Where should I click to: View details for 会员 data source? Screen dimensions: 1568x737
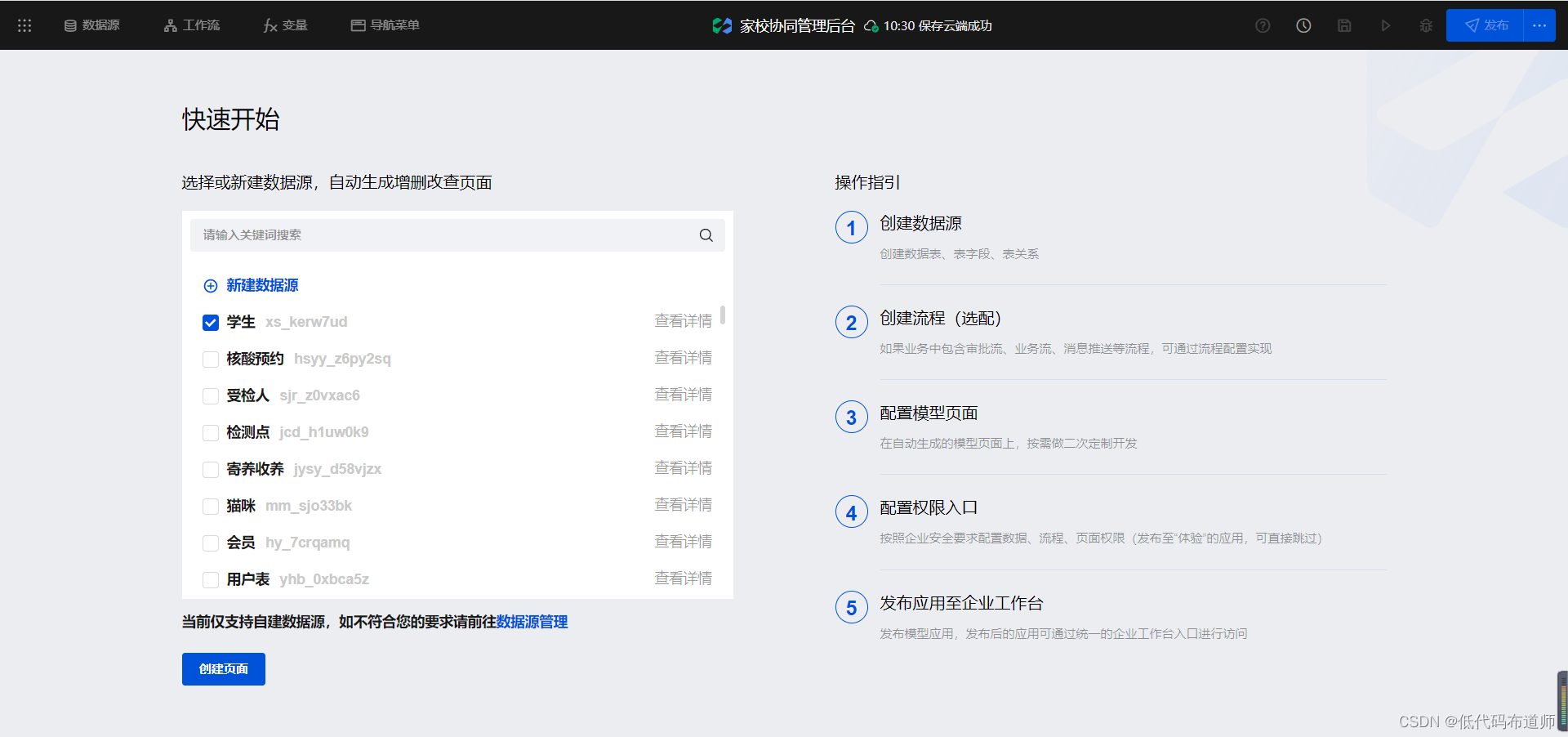pyautogui.click(x=683, y=542)
